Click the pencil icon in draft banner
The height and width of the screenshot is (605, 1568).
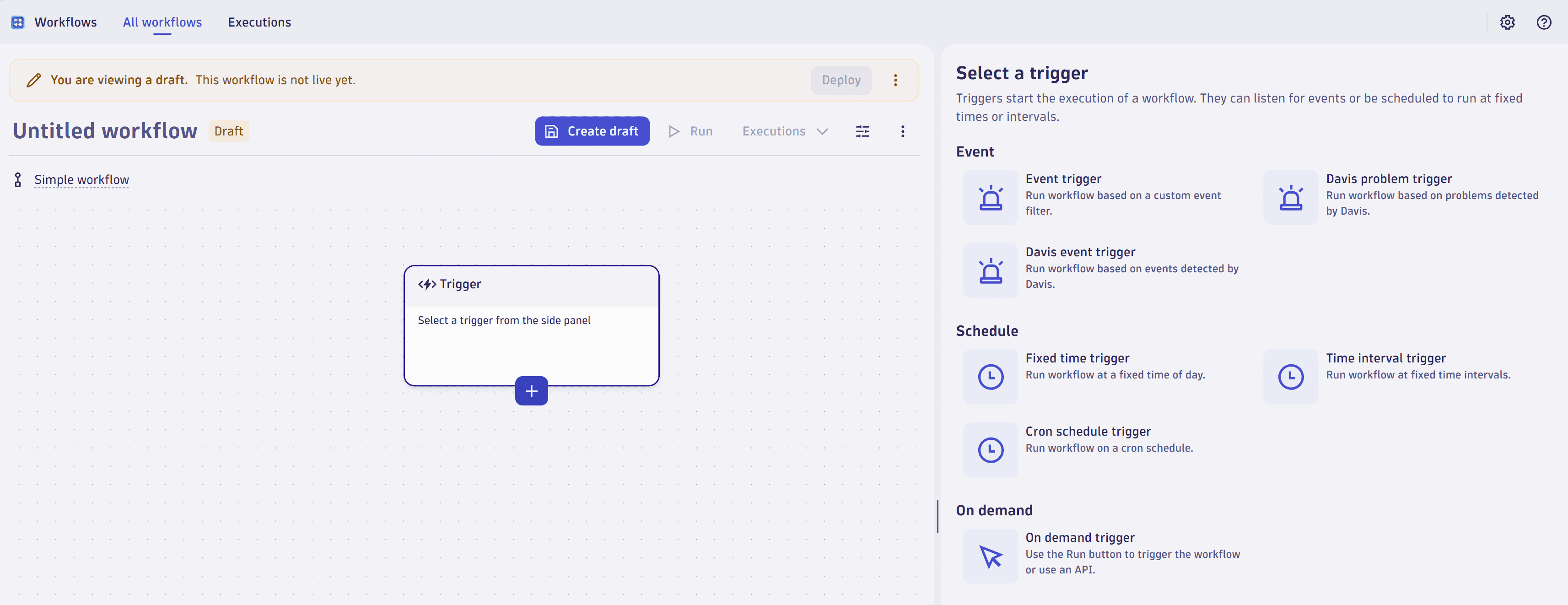(x=34, y=81)
